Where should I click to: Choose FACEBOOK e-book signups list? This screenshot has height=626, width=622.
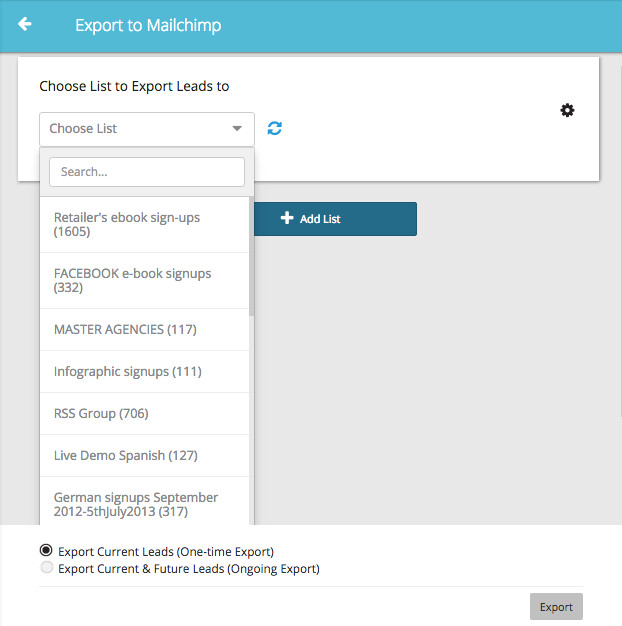(145, 280)
